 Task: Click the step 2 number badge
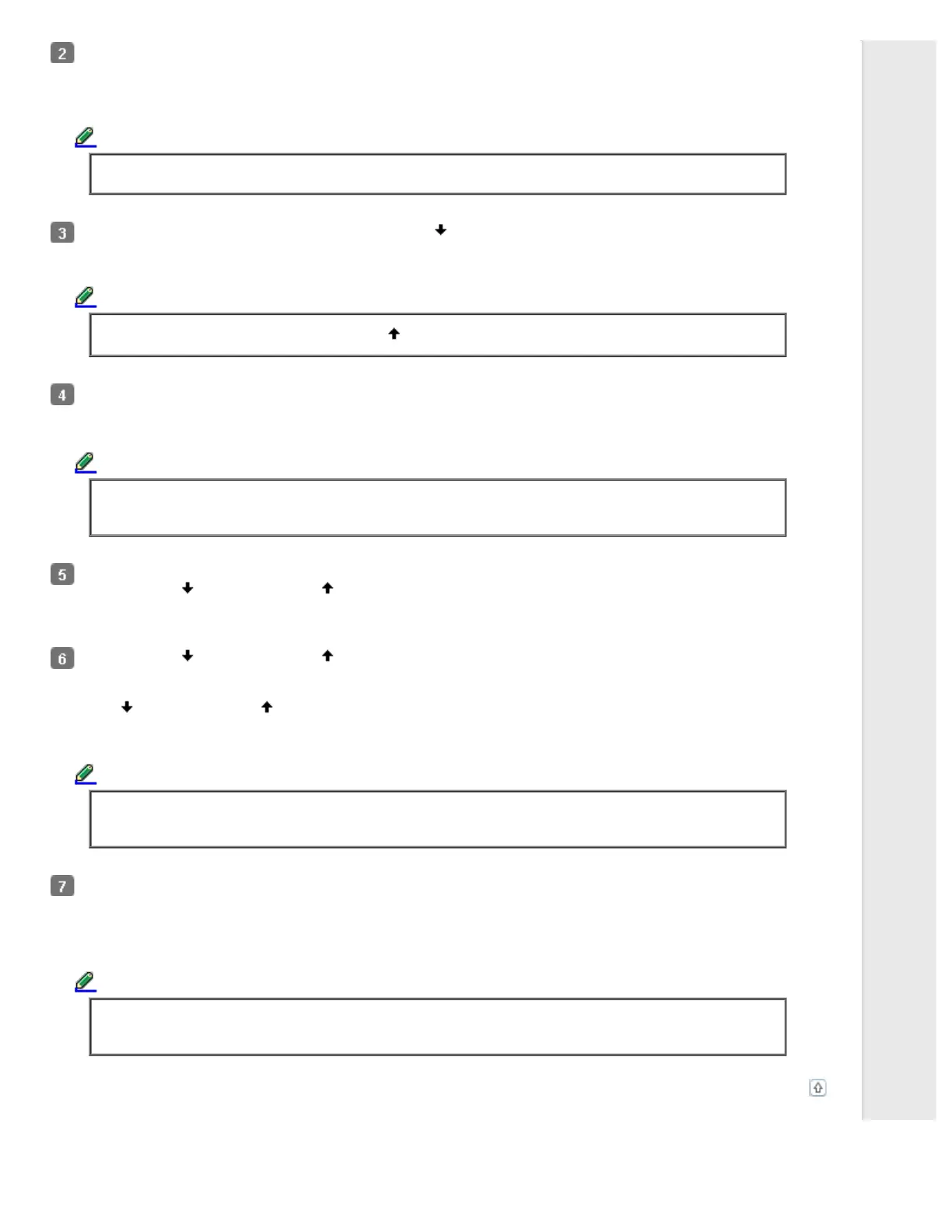pyautogui.click(x=62, y=54)
